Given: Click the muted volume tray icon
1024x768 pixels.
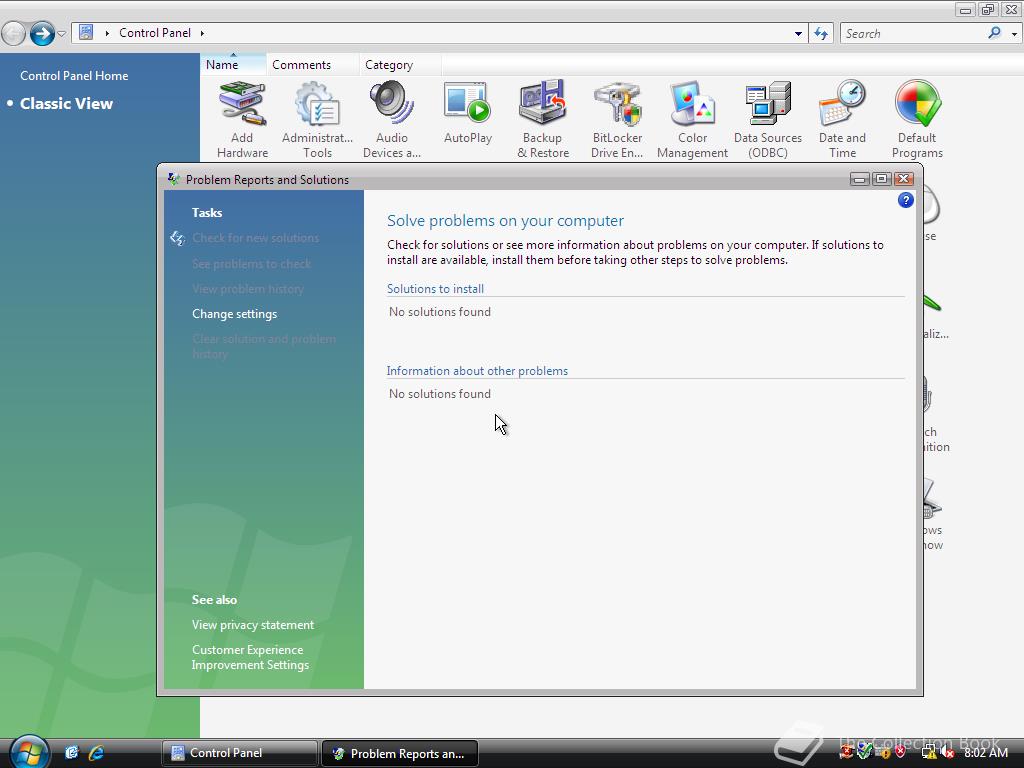Looking at the screenshot, I should click(948, 753).
